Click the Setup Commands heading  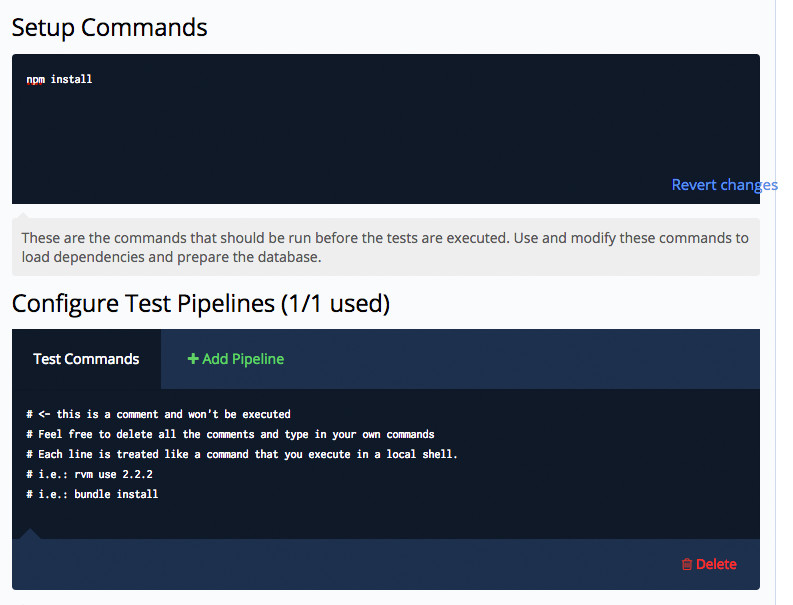click(x=110, y=27)
